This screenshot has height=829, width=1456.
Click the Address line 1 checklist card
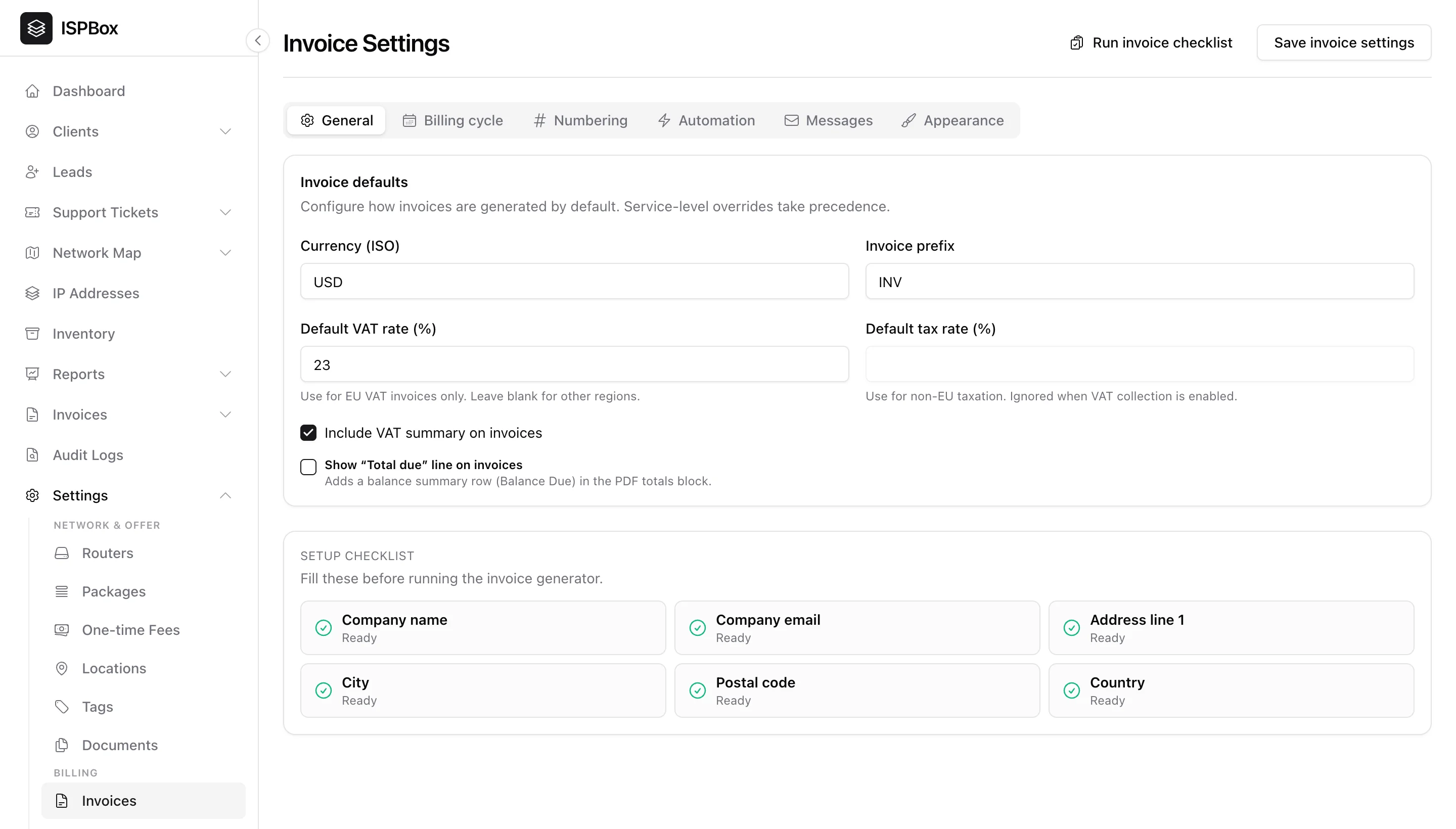[1231, 628]
